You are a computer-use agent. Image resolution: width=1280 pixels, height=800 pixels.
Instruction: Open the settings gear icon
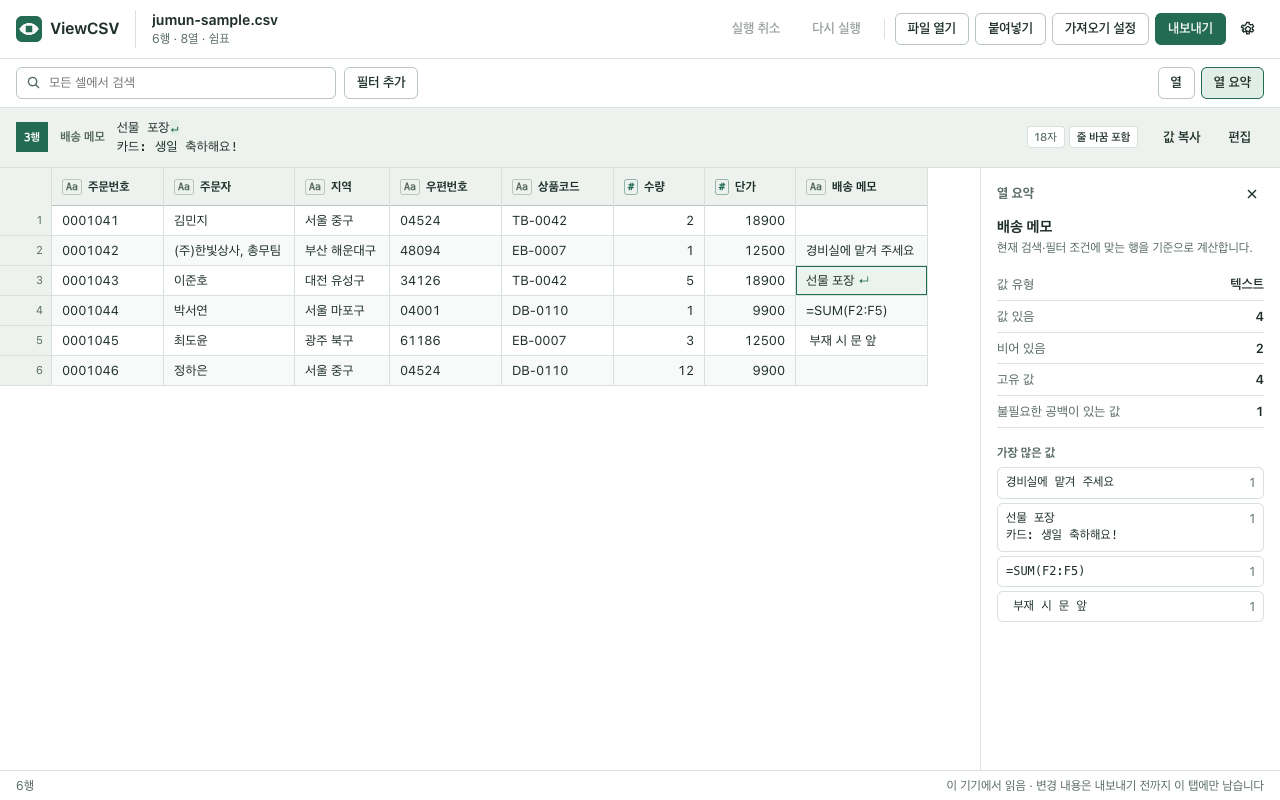pos(1247,28)
